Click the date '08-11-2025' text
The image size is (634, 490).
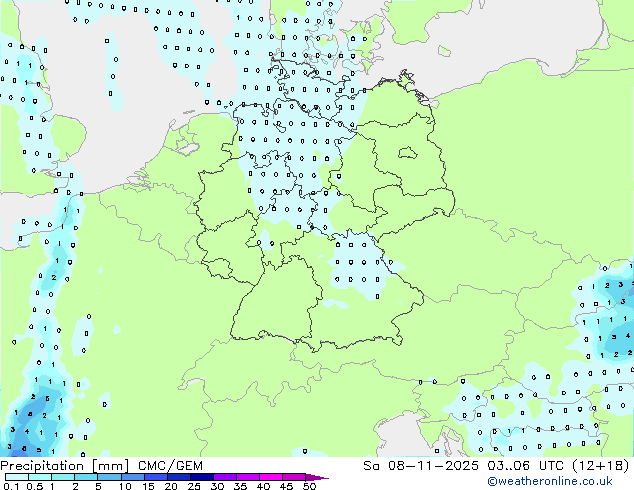click(433, 466)
